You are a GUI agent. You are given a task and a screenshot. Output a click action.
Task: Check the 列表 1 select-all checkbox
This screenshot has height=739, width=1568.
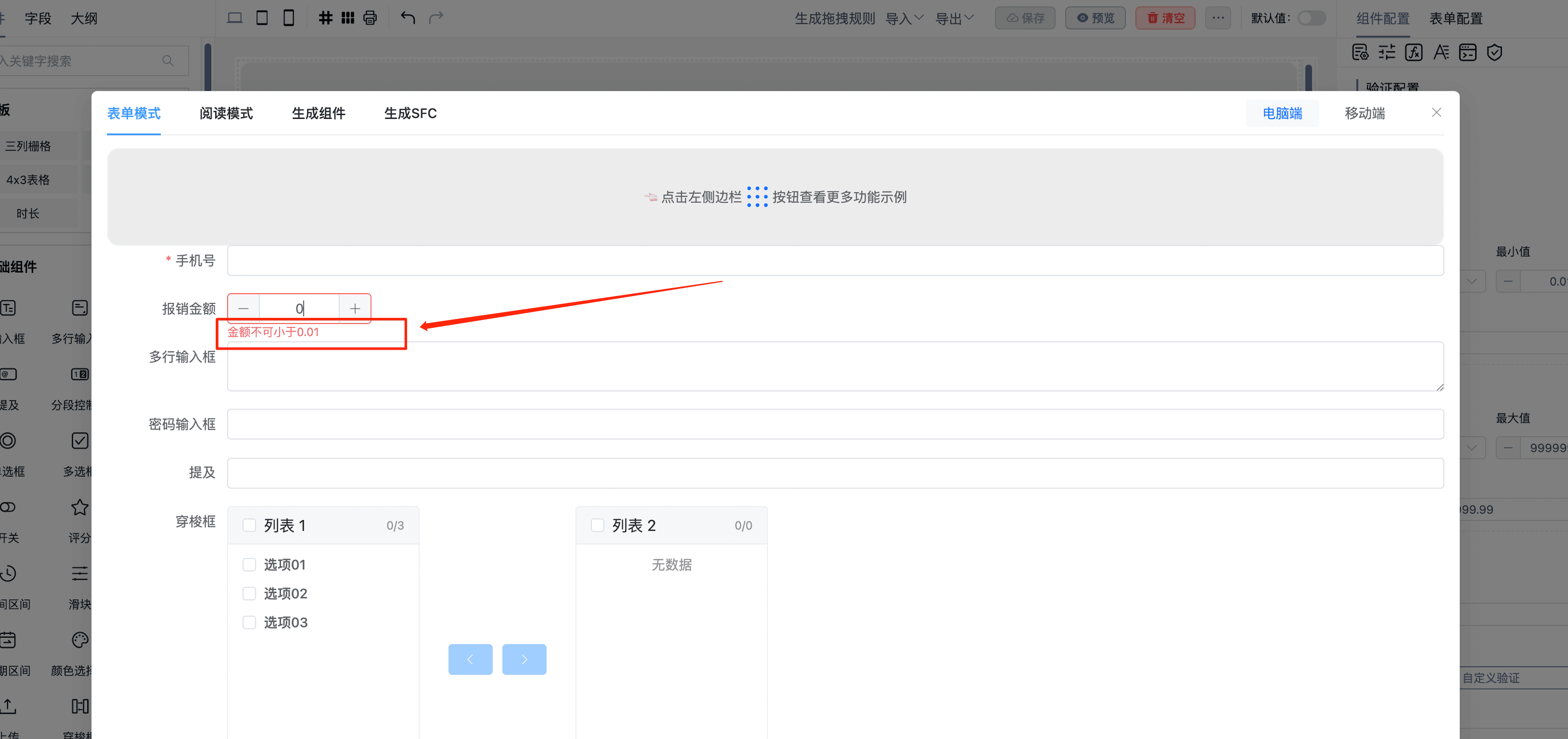(x=249, y=525)
